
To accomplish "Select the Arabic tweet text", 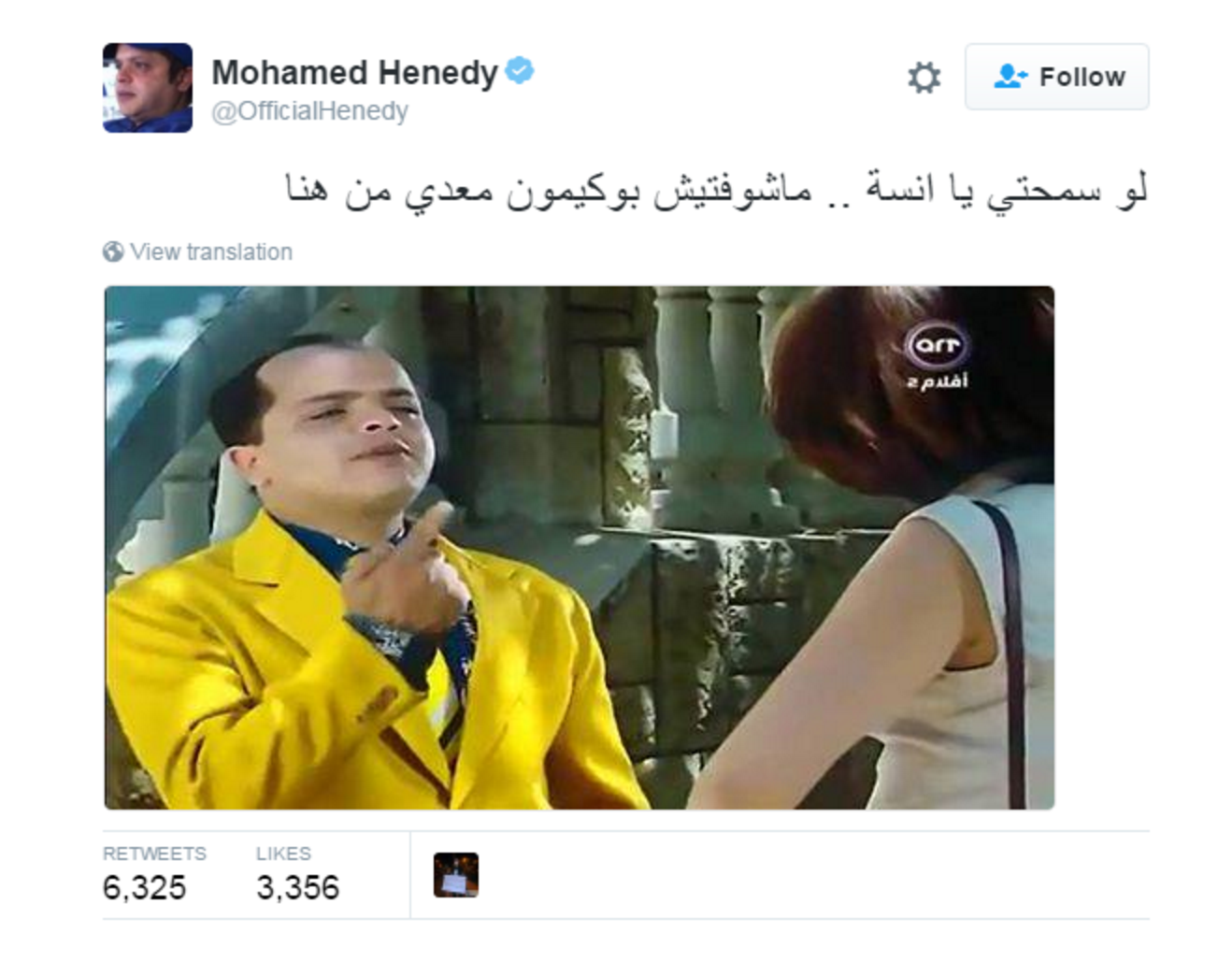I will click(717, 192).
